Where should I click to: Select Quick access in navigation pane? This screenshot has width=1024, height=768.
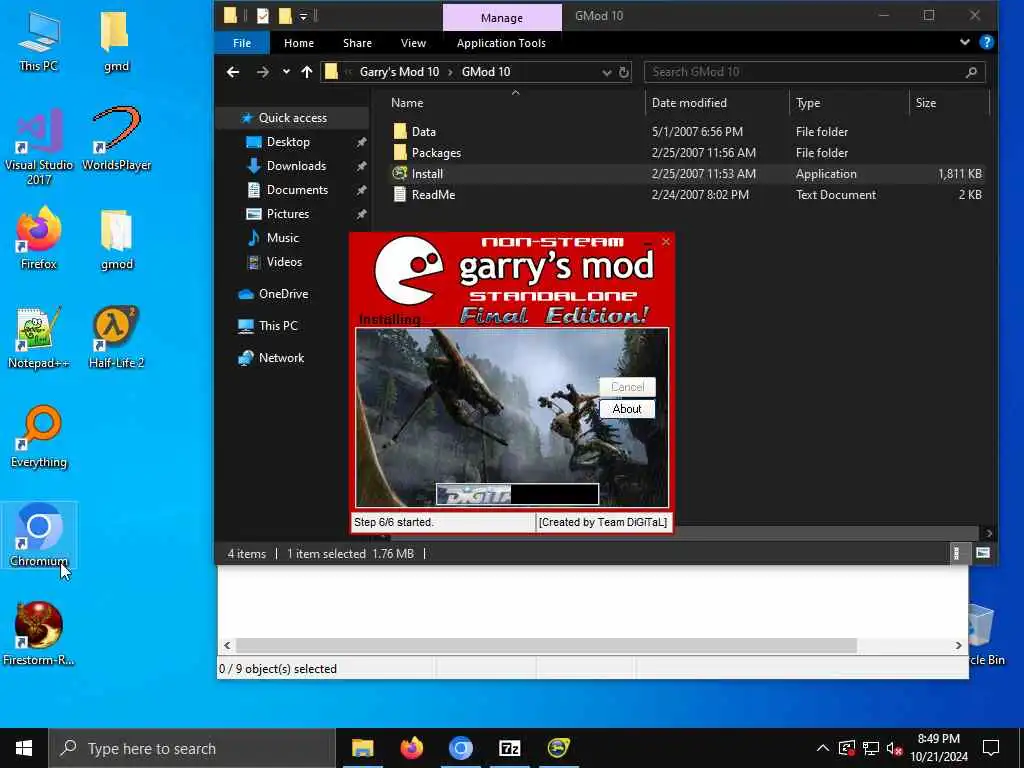click(x=293, y=118)
